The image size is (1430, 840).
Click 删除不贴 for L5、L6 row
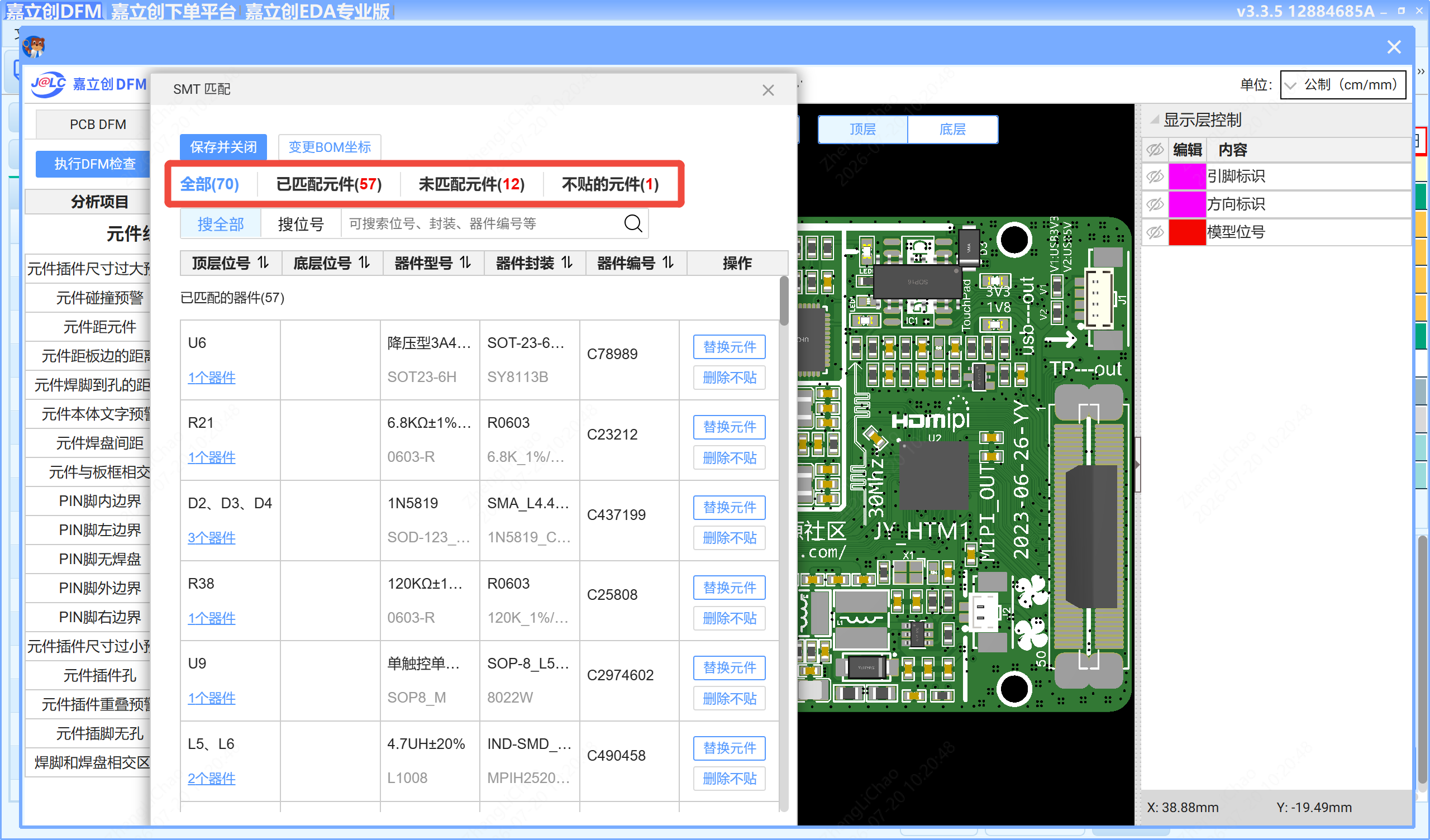click(729, 779)
